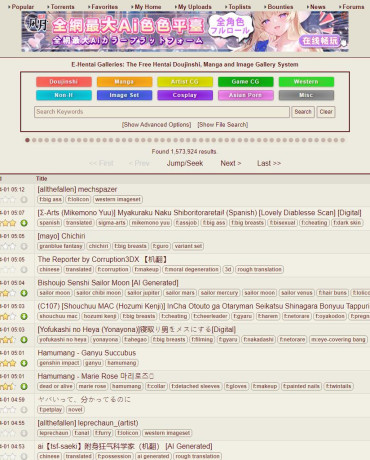Expand Show File Search

[x=223, y=125]
